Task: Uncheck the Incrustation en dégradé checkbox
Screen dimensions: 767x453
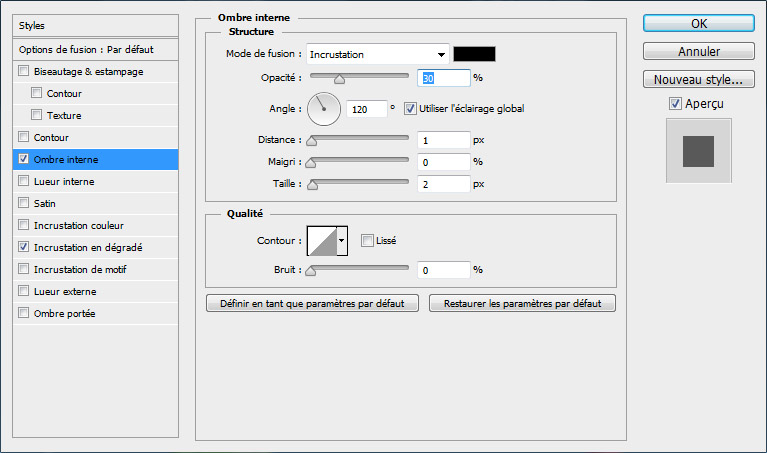Action: (23, 247)
